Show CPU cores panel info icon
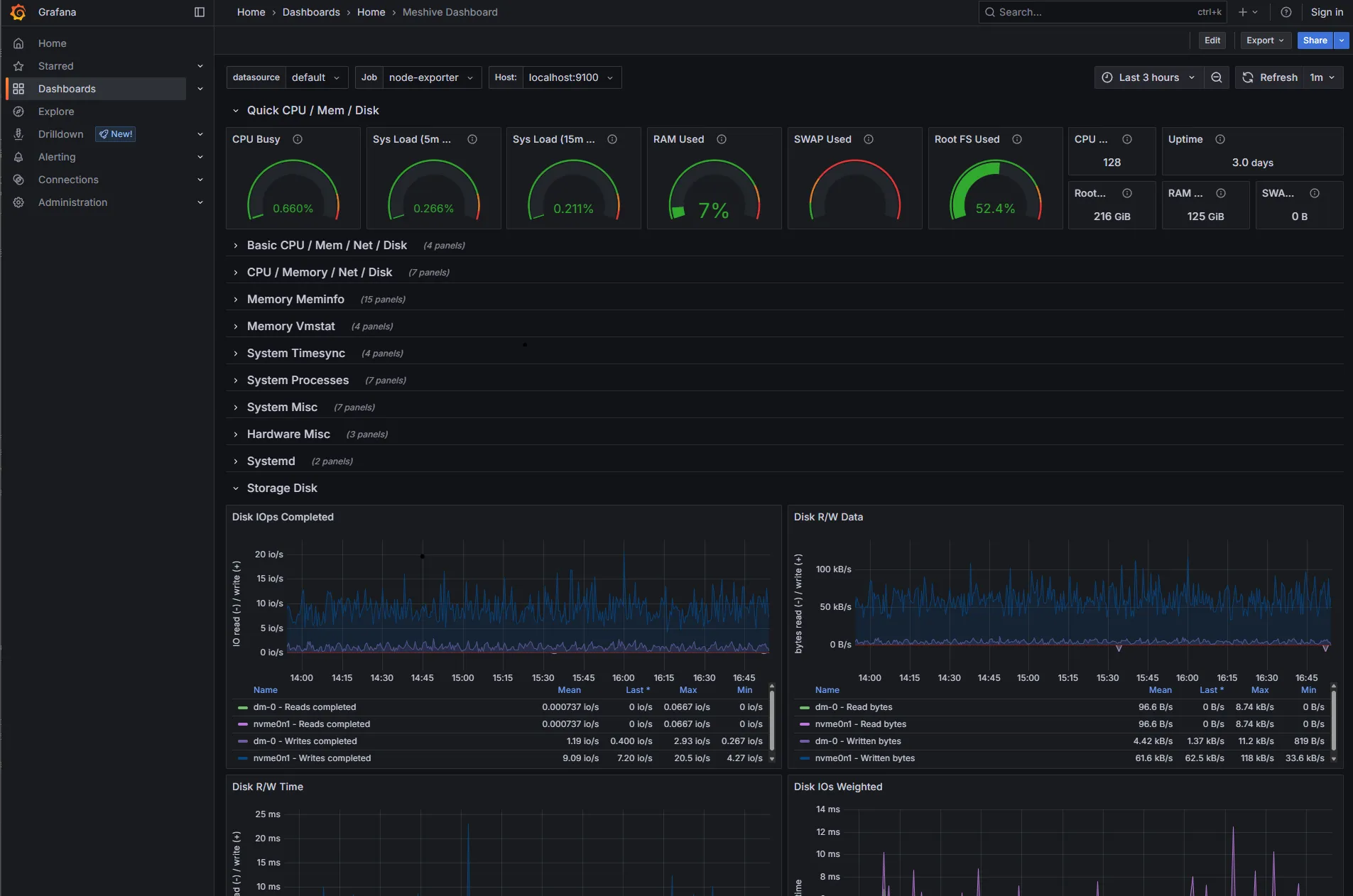Viewport: 1353px width, 896px height. click(x=1127, y=139)
